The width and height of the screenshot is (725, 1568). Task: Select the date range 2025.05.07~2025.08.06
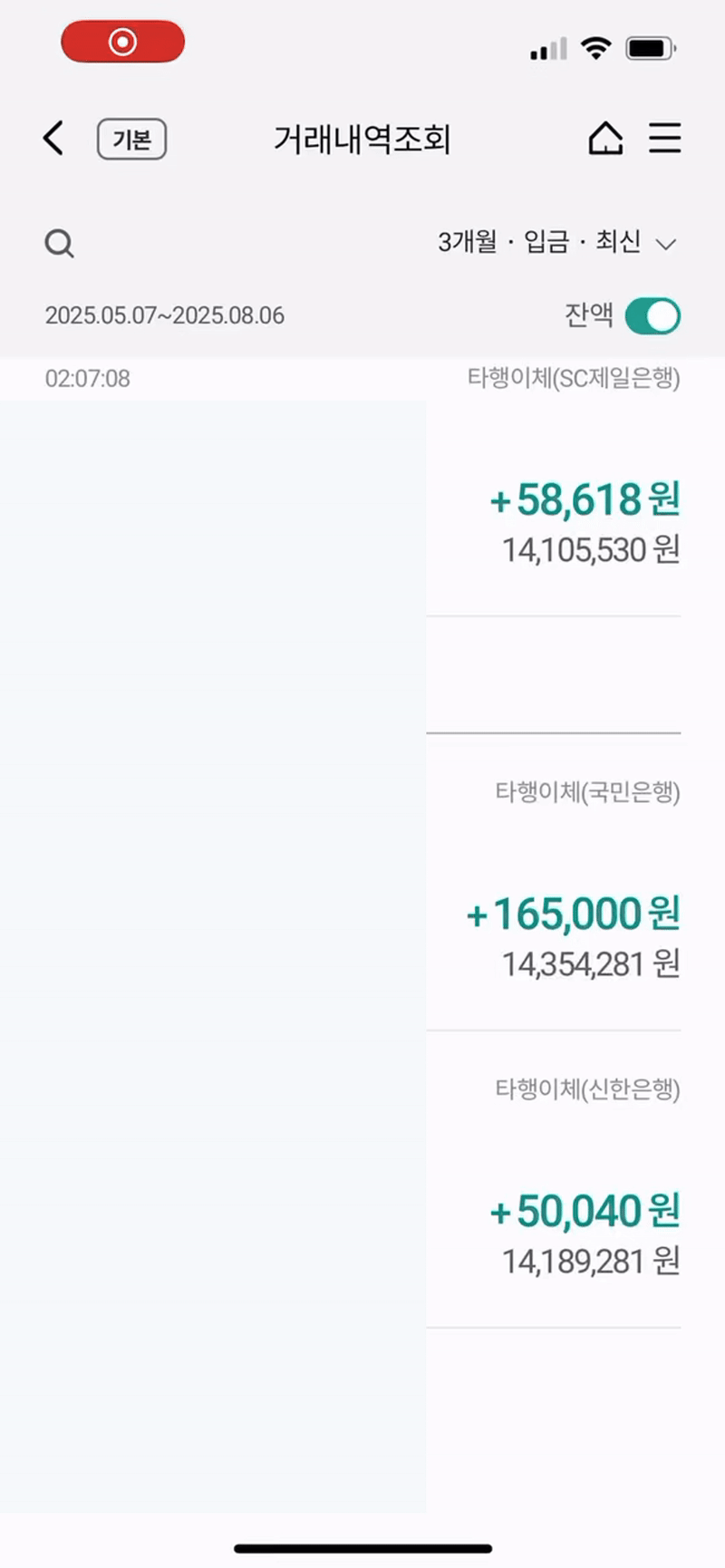tap(165, 315)
